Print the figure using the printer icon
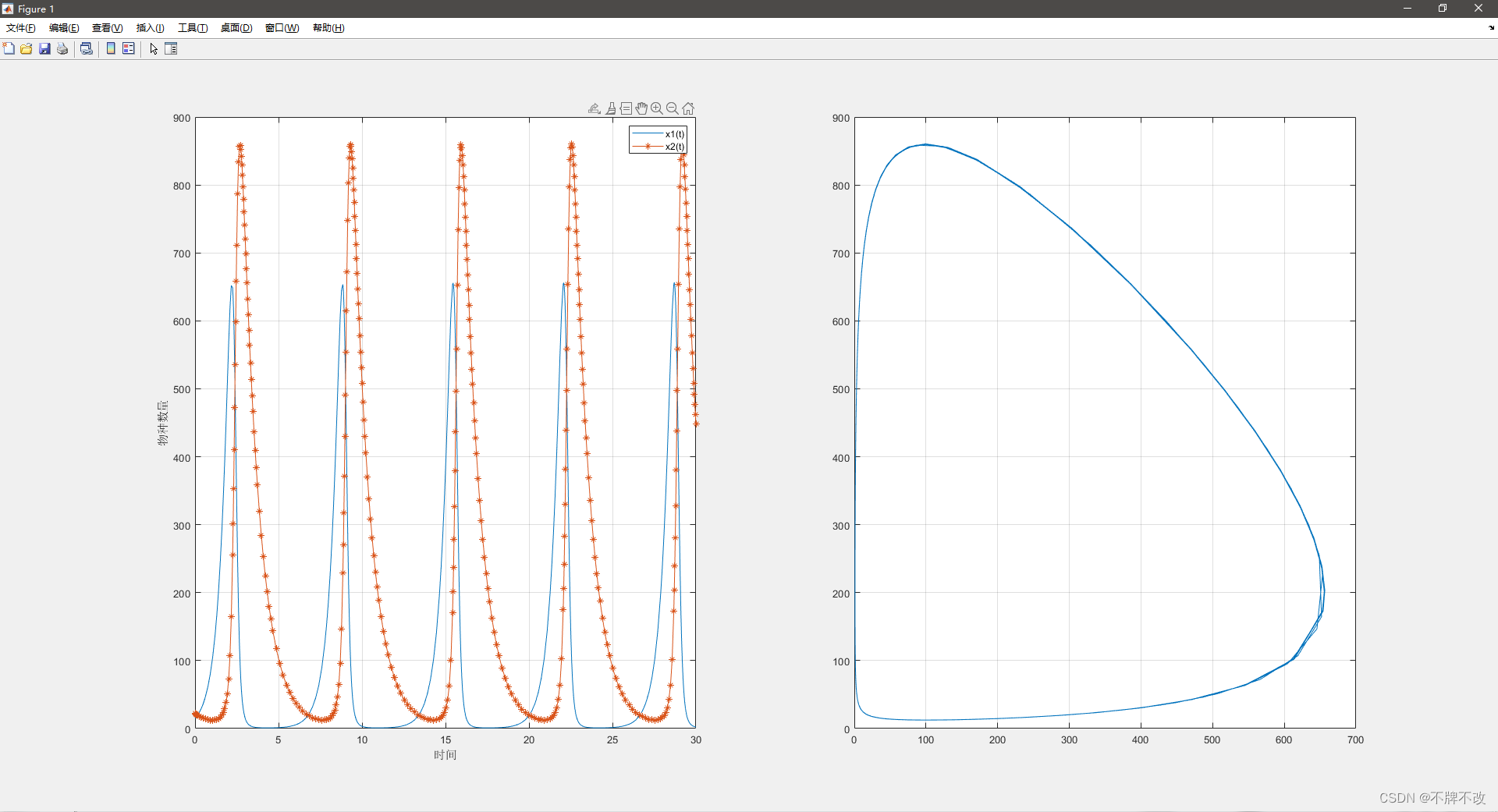The height and width of the screenshot is (812, 1498). coord(62,48)
